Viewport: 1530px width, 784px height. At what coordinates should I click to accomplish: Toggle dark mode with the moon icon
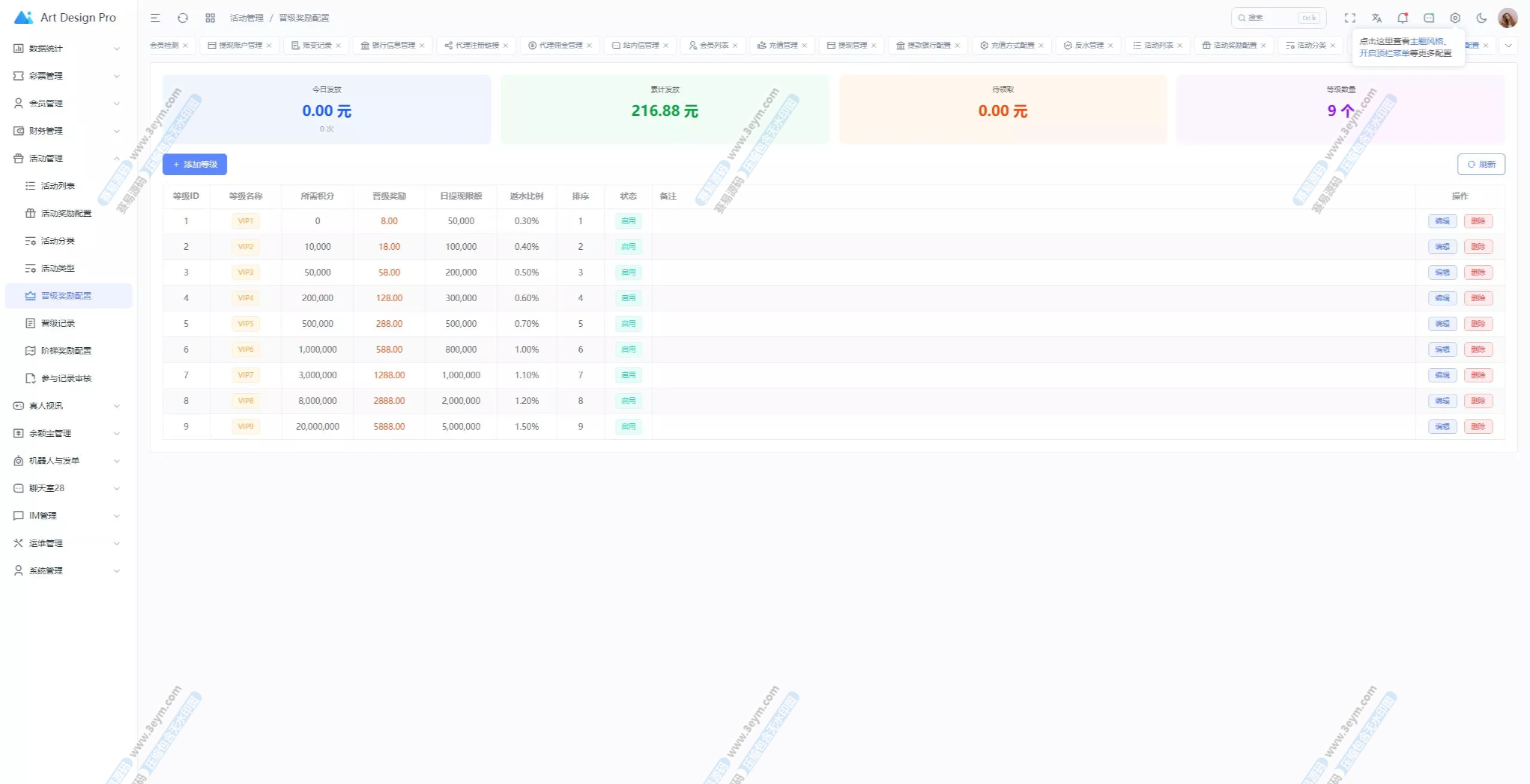pyautogui.click(x=1482, y=18)
